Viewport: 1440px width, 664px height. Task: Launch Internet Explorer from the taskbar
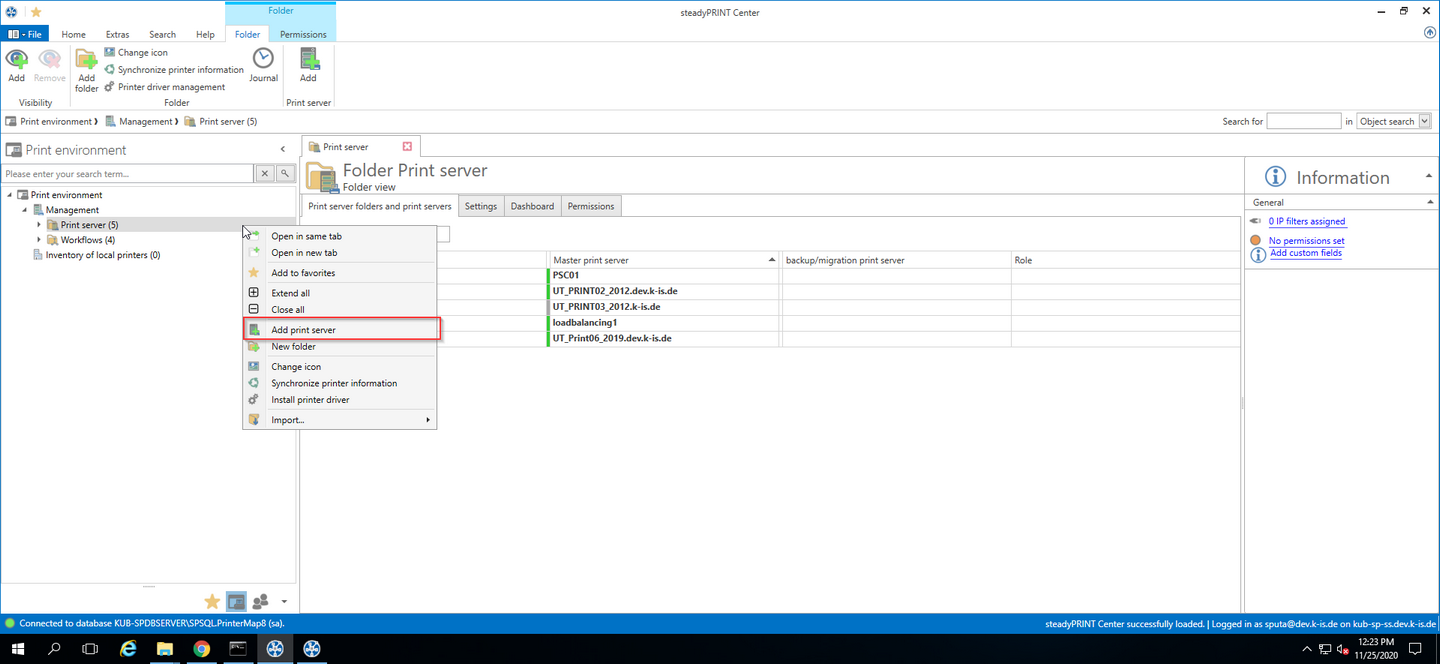coord(128,649)
